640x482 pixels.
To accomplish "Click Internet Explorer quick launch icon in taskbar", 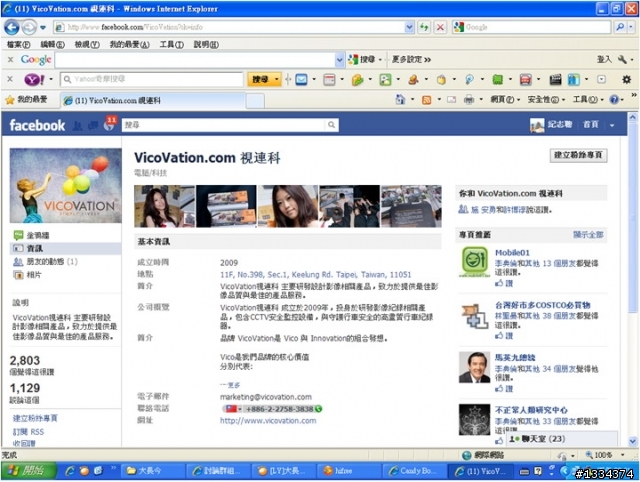I will pos(70,471).
